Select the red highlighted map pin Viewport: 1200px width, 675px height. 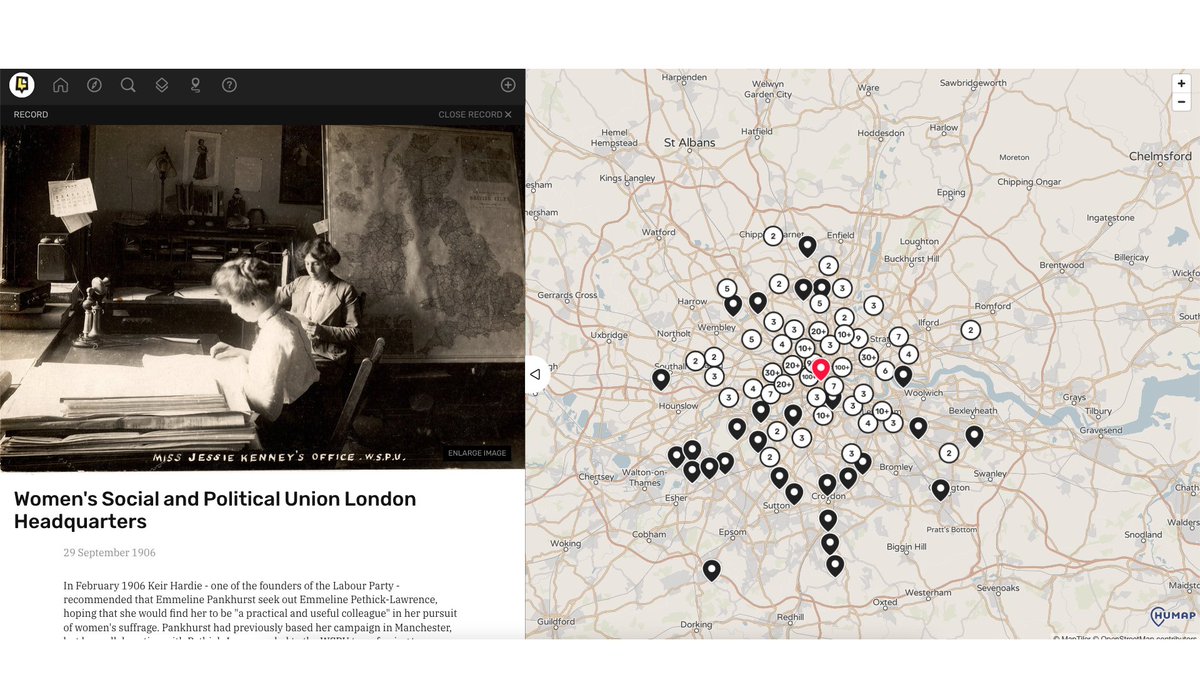[821, 368]
